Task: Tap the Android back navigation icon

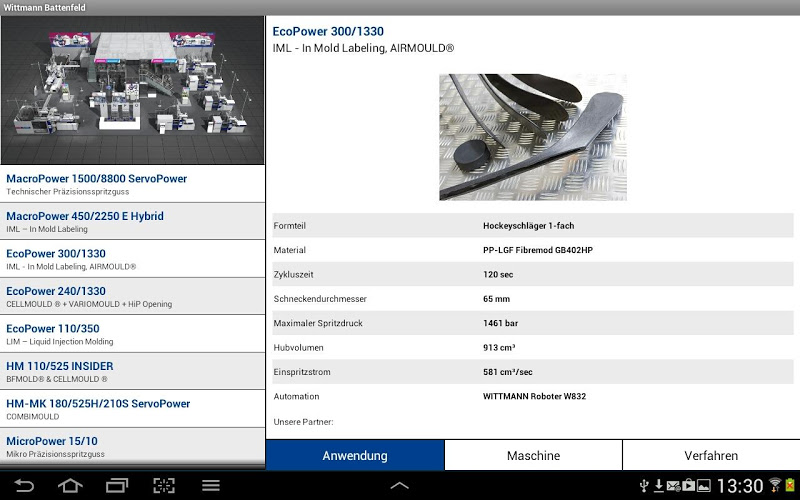Action: [x=23, y=485]
